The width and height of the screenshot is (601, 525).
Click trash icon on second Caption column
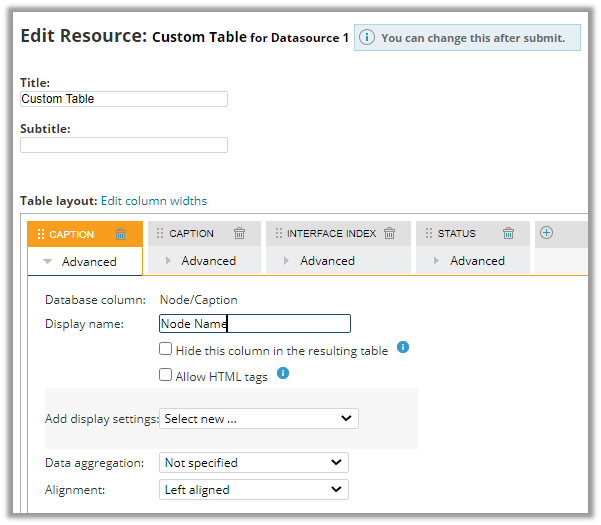(x=240, y=233)
